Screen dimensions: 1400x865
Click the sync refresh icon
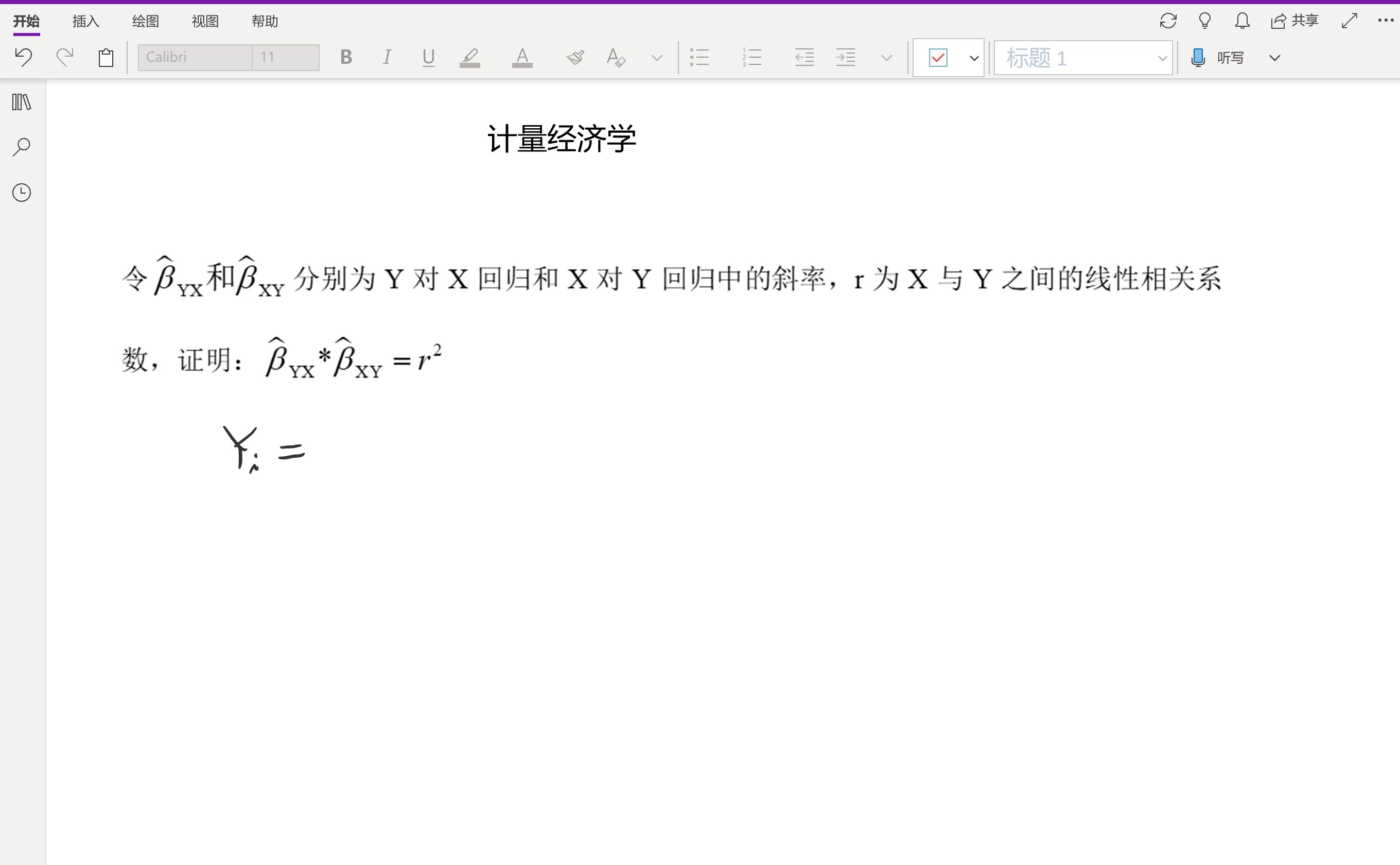click(x=1168, y=21)
